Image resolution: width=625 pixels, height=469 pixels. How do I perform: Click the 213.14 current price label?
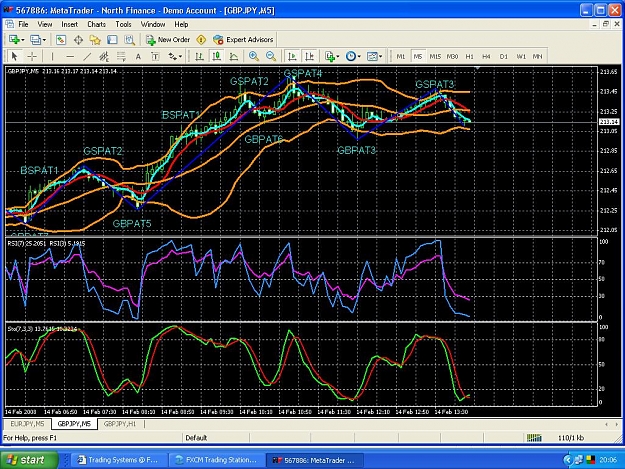609,122
